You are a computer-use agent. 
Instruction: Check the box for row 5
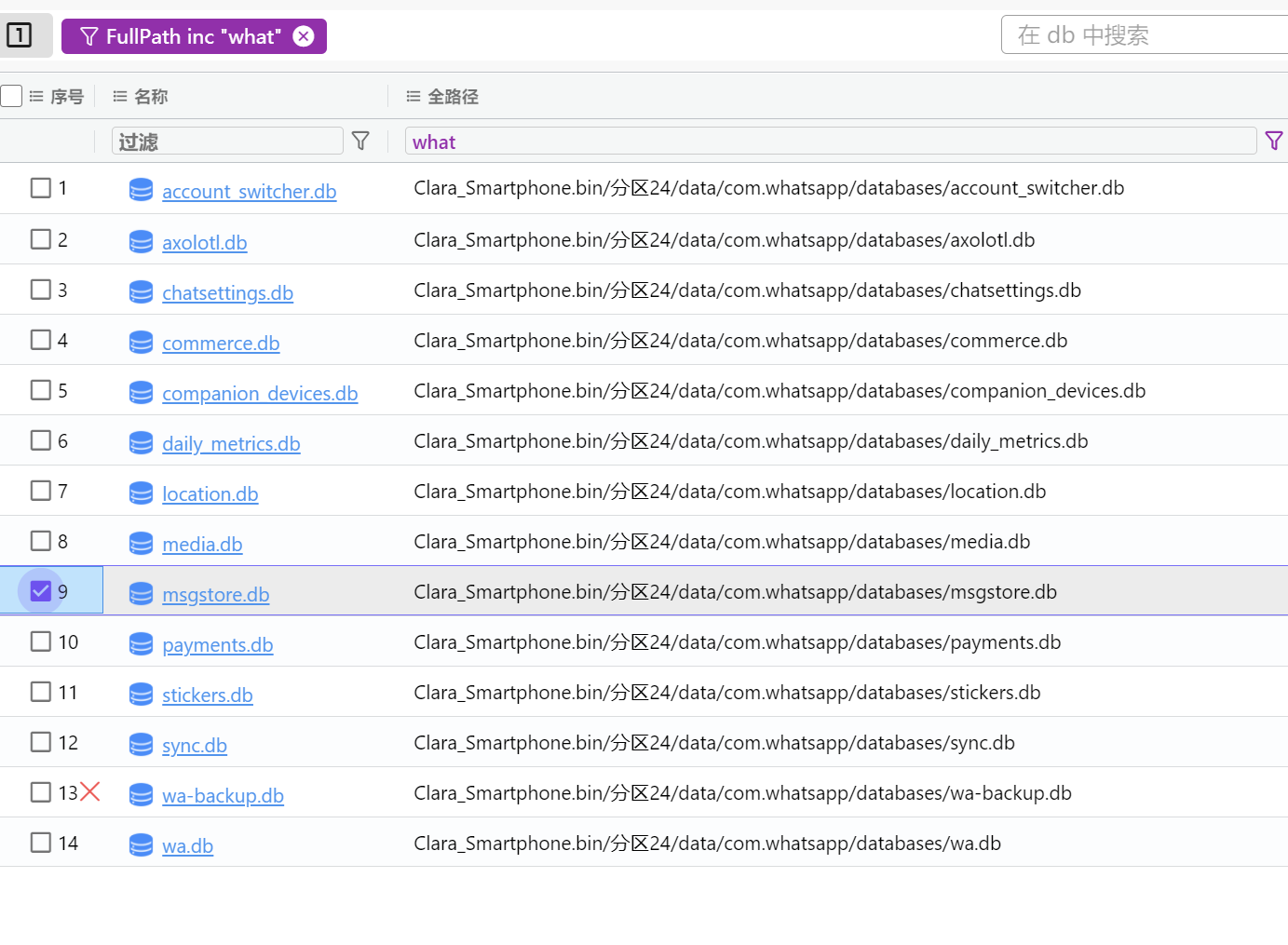pos(41,390)
